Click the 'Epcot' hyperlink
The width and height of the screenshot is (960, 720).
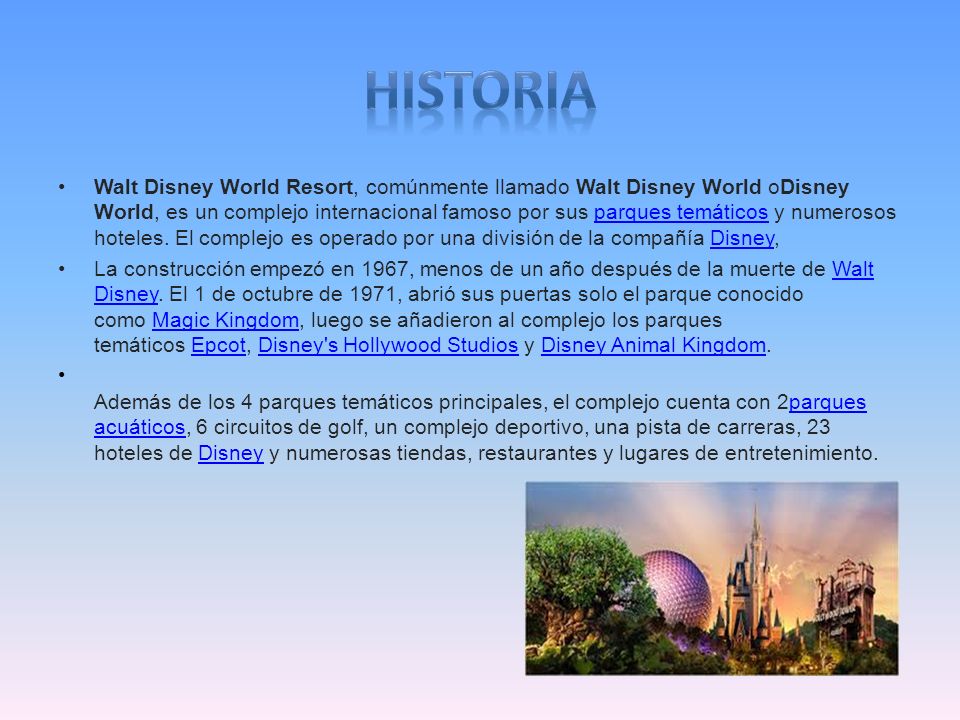coord(218,345)
